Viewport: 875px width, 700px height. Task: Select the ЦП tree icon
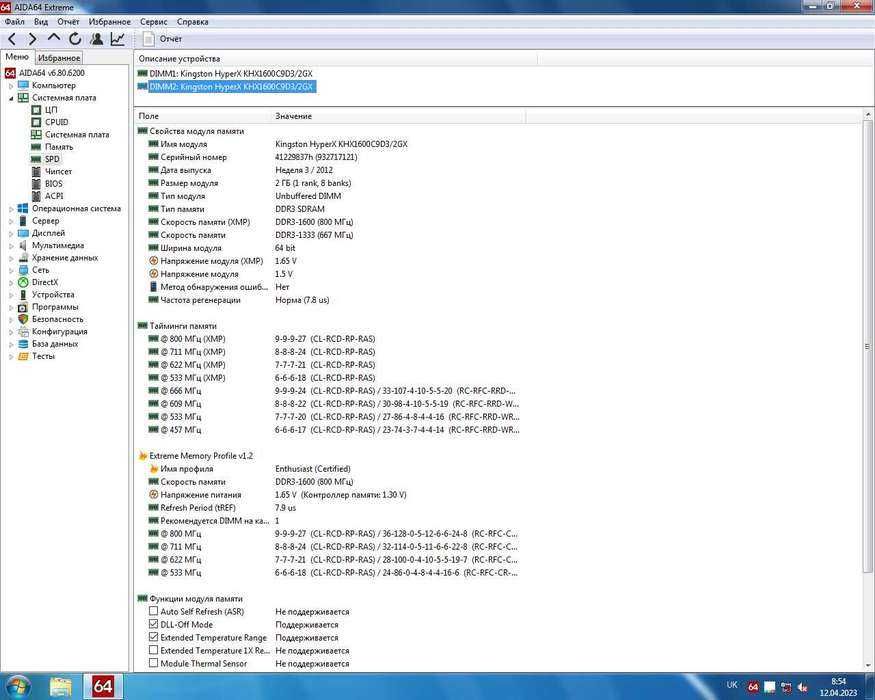coord(36,110)
